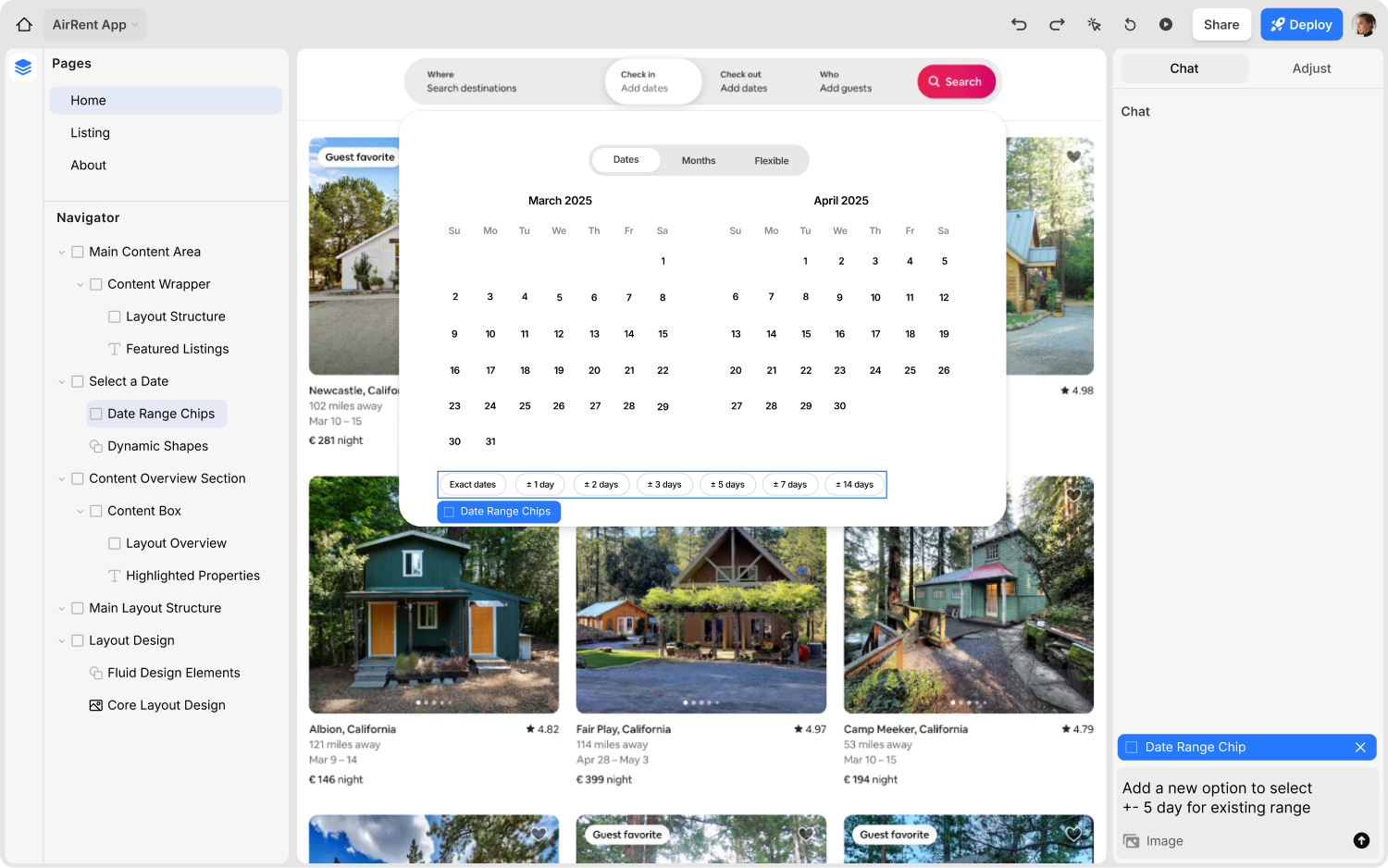Click the Share button
This screenshot has height=868, width=1388.
1221,25
